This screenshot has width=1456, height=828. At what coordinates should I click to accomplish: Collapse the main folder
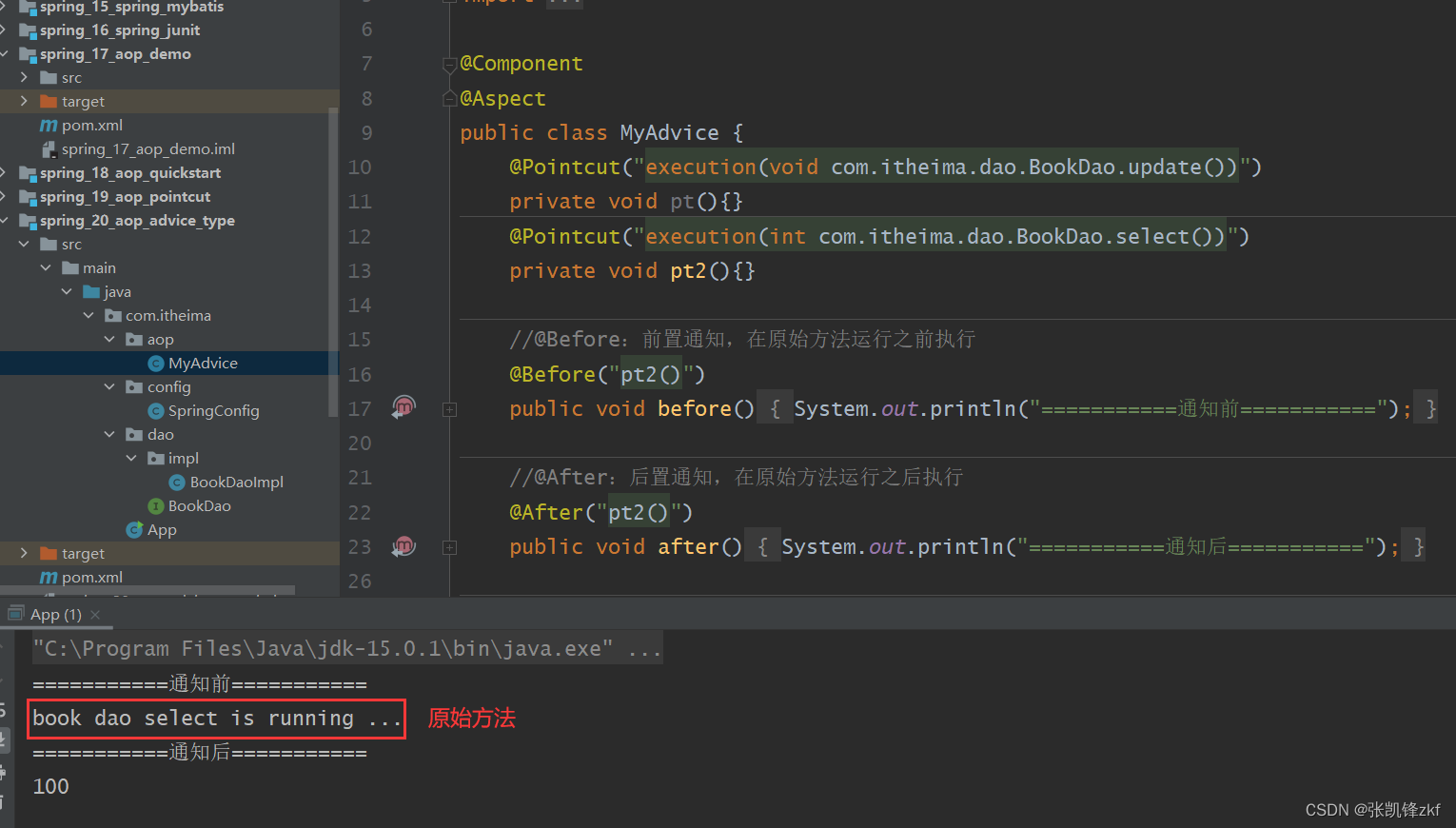(x=46, y=268)
